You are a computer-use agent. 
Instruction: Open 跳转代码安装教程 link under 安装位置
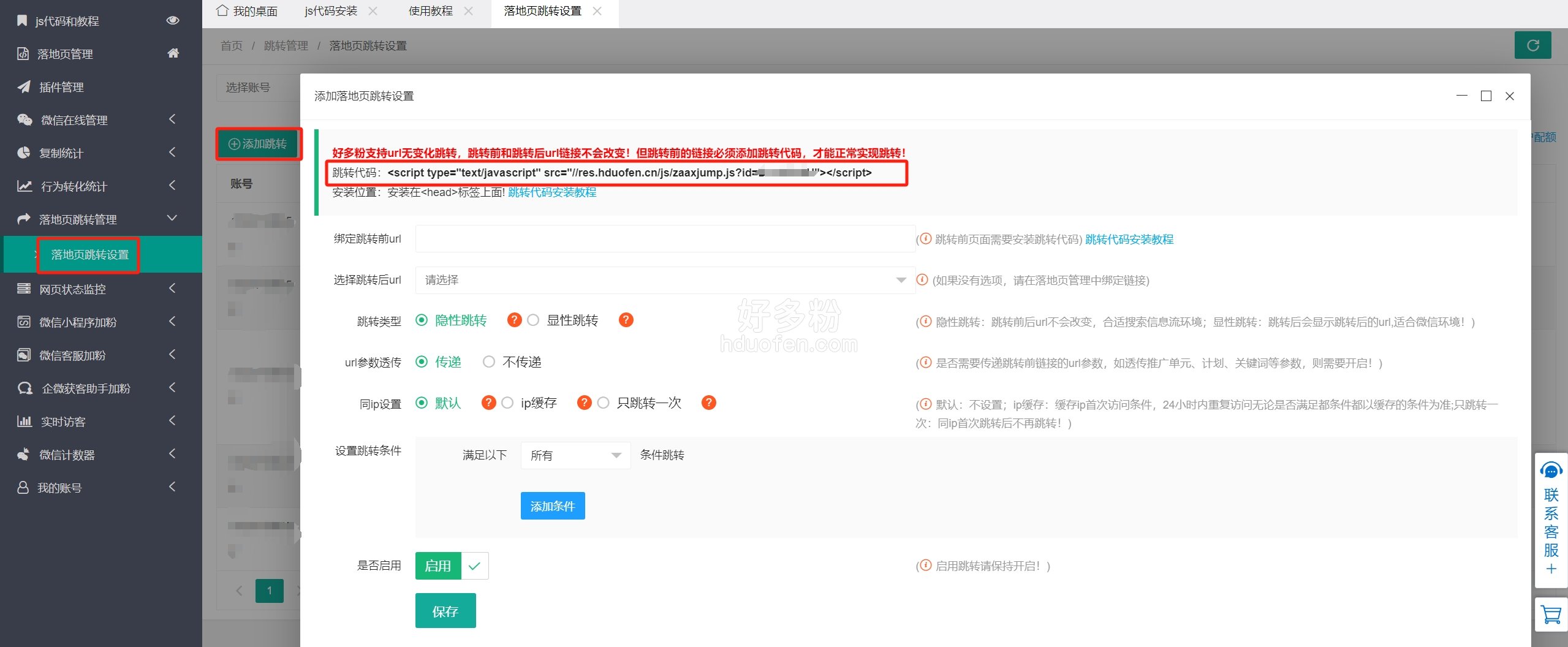point(552,192)
